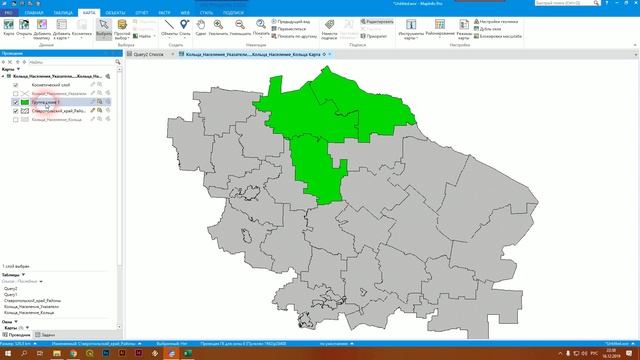Select the Сдвиг hand pan tool

pyautogui.click(x=201, y=25)
